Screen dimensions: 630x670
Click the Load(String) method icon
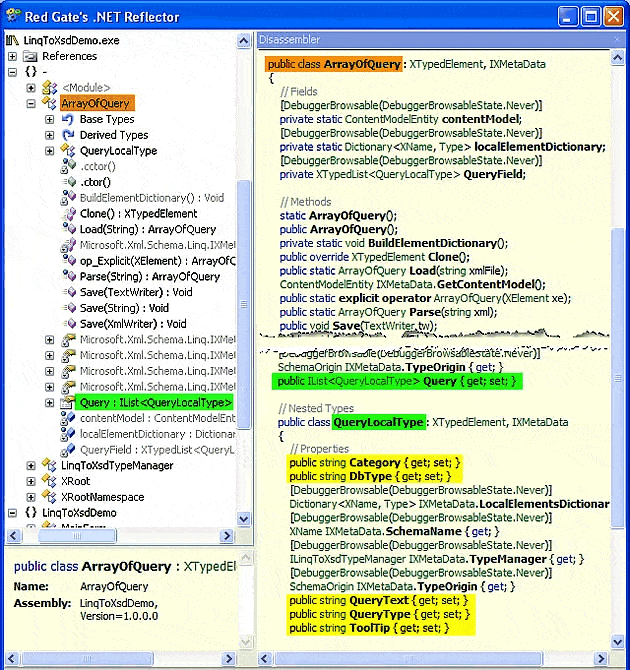(70, 229)
